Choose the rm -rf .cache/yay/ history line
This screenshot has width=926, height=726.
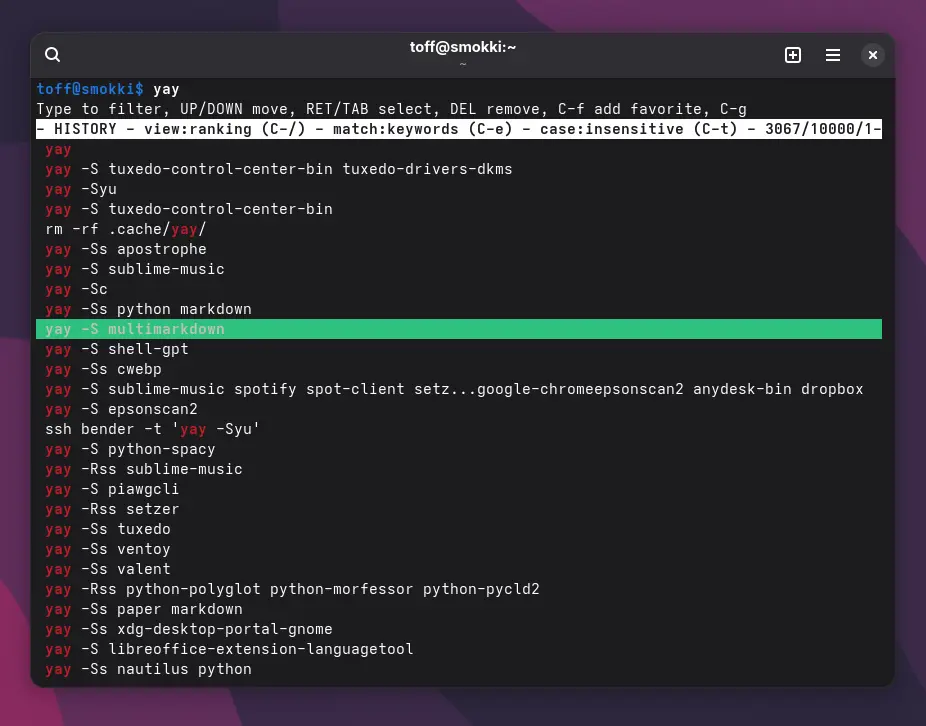pos(125,229)
